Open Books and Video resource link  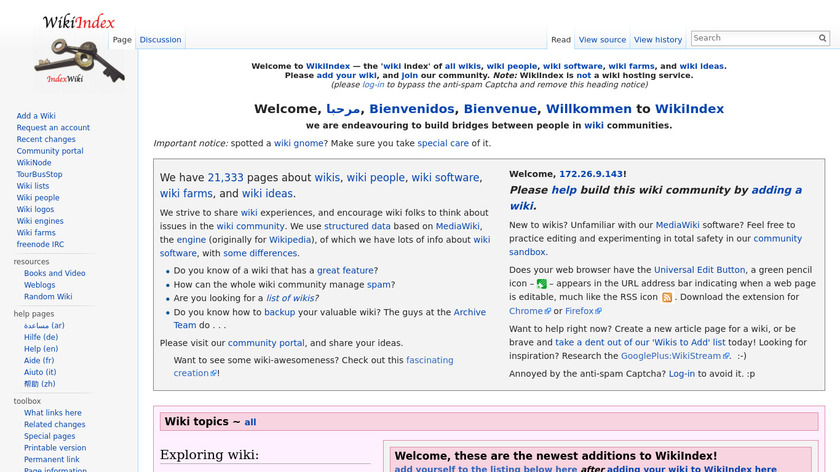coord(55,273)
